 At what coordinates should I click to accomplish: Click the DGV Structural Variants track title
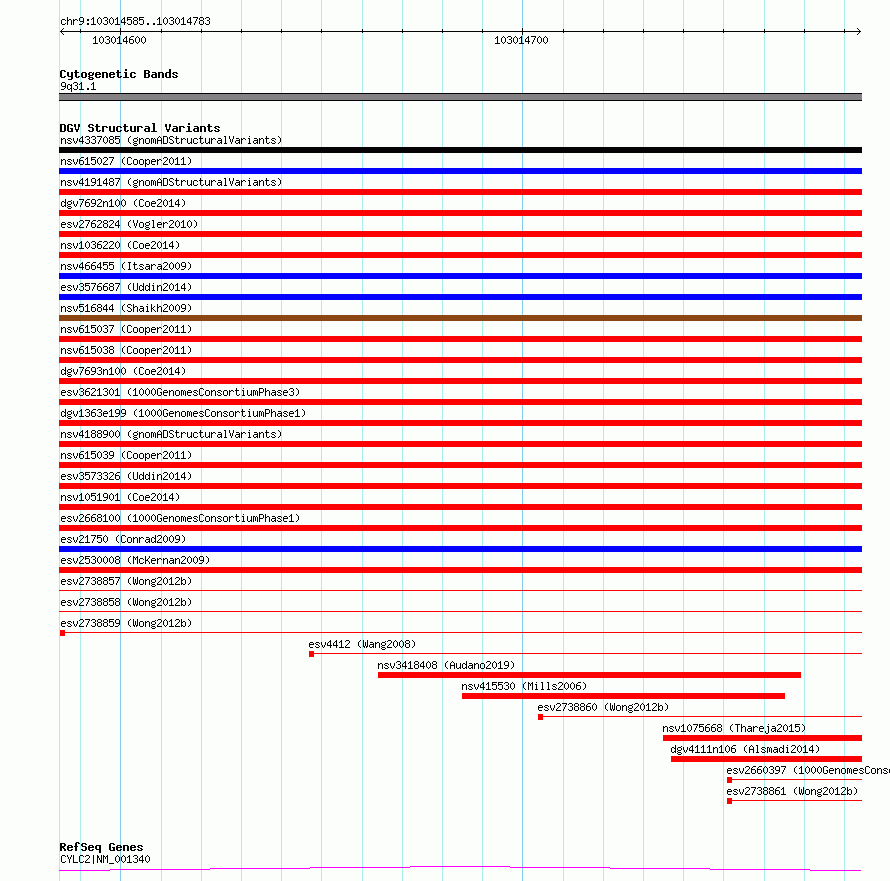tap(140, 128)
